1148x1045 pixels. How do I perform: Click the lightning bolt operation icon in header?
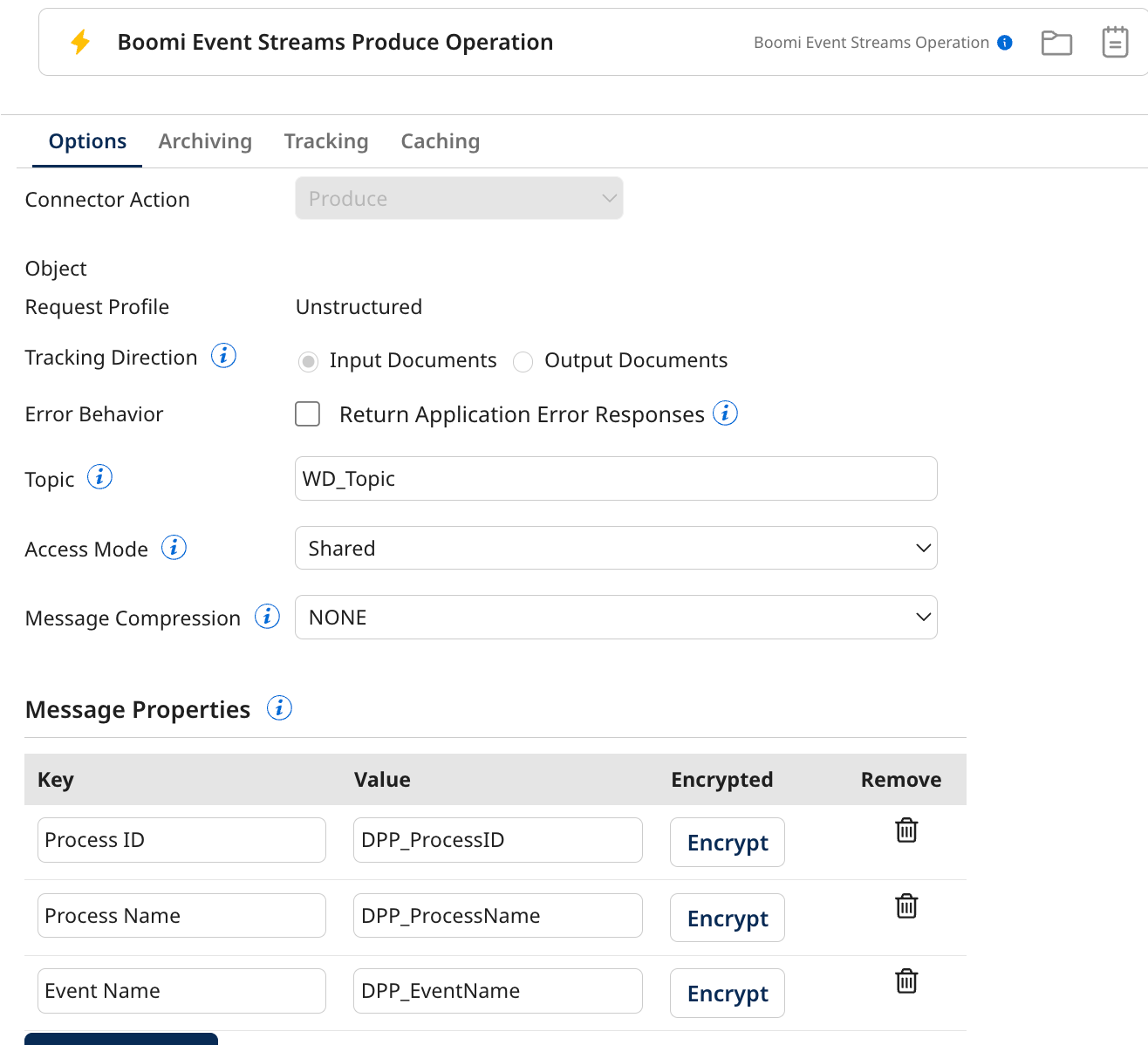80,41
